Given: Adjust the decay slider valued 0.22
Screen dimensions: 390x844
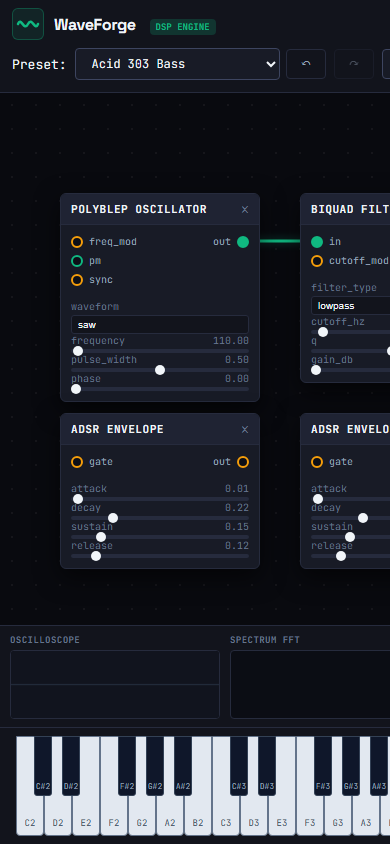Looking at the screenshot, I should coord(160,518).
